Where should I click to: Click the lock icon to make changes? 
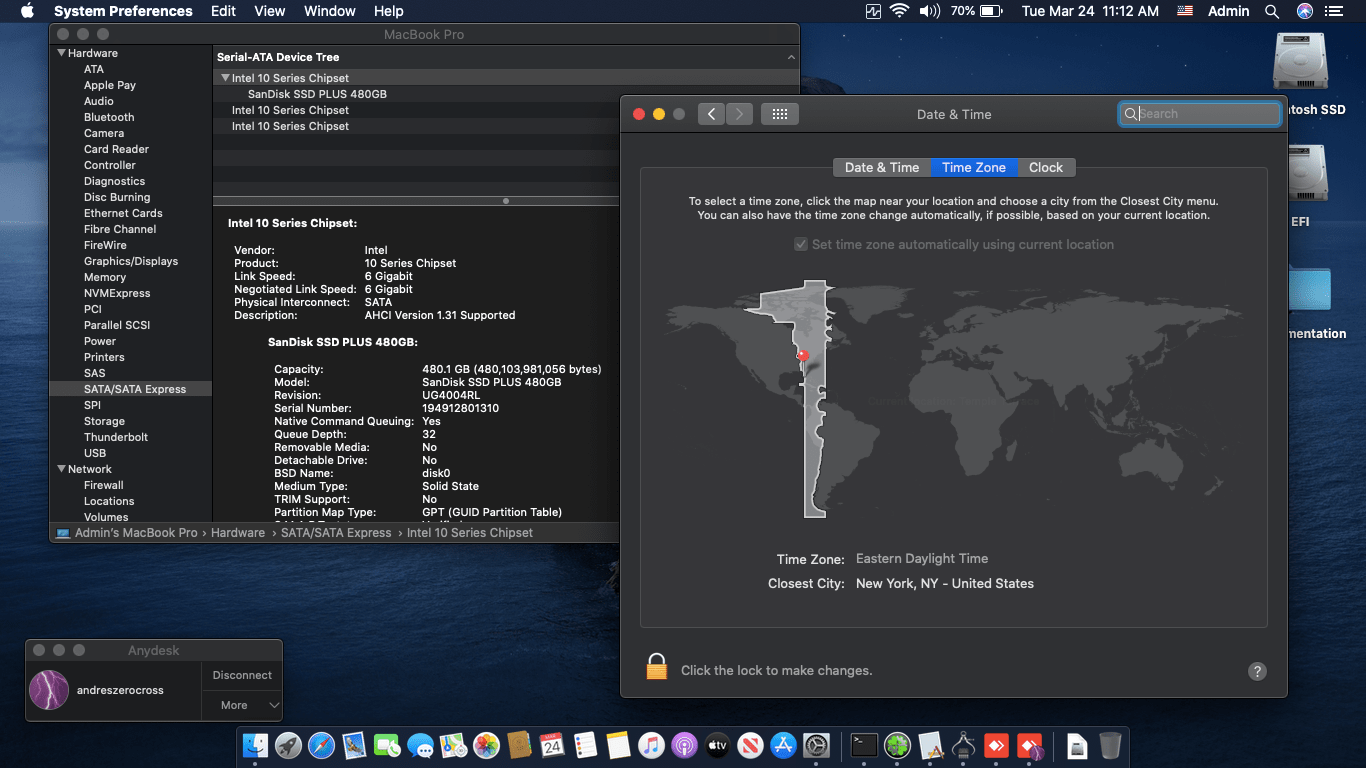click(656, 667)
